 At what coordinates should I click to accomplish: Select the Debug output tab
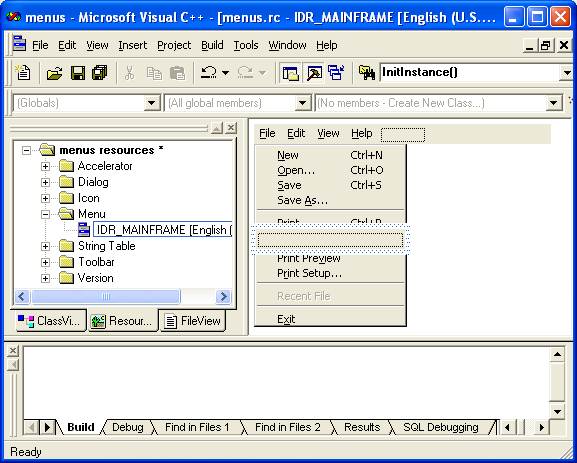coord(128,427)
